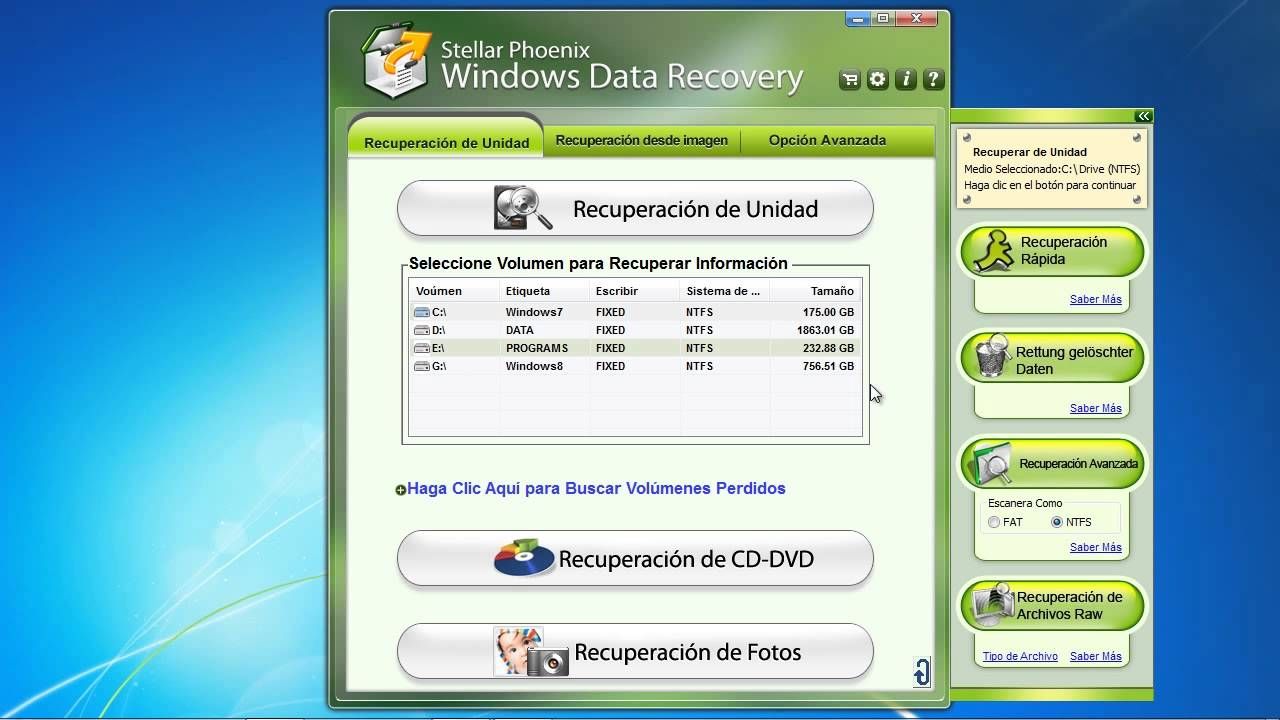1280x720 pixels.
Task: Click the folder magnifier Recuperación Avanzada icon
Action: (x=991, y=463)
